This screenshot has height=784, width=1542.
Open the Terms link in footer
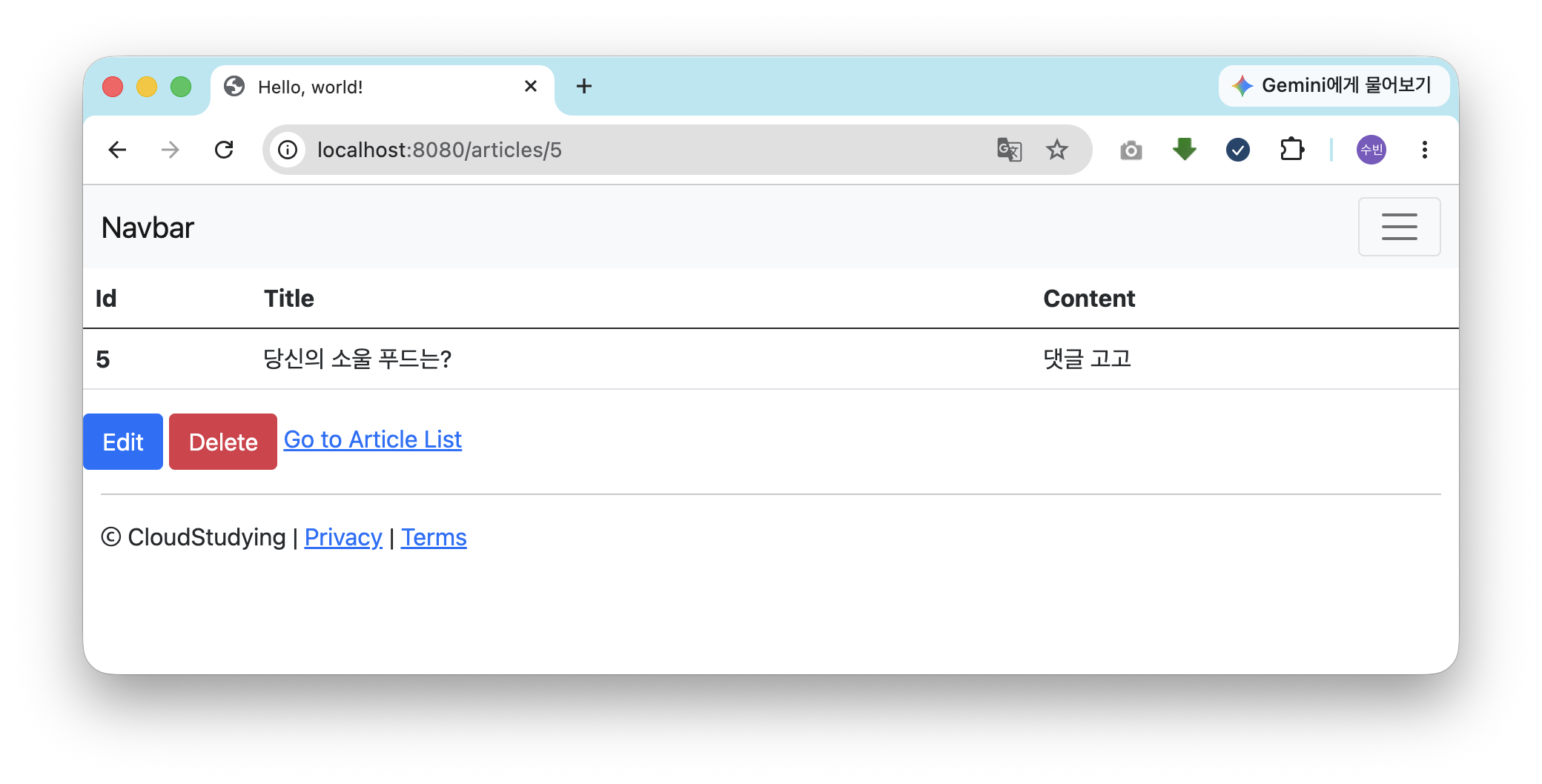(434, 537)
